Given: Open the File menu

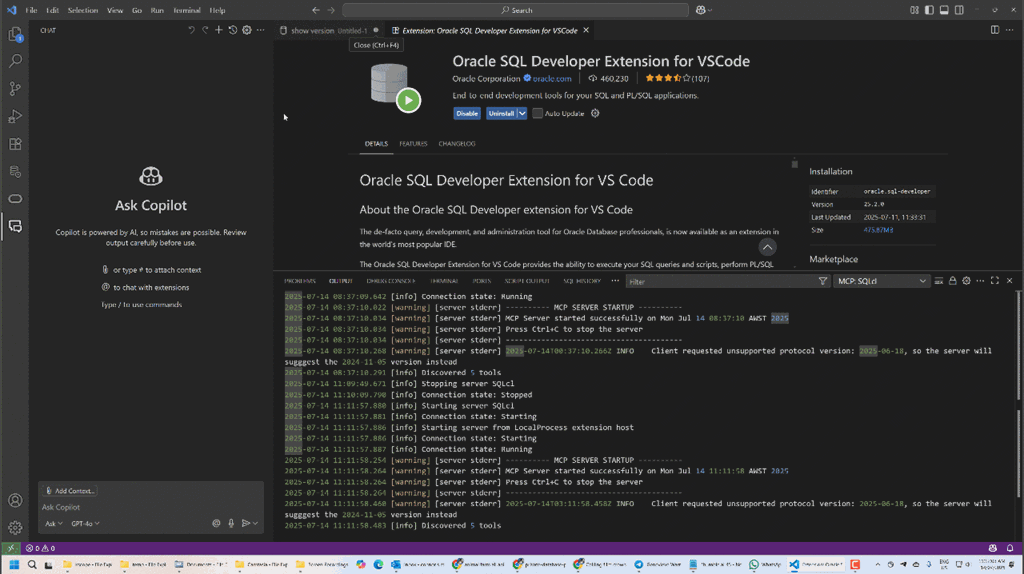Looking at the screenshot, I should click(31, 10).
